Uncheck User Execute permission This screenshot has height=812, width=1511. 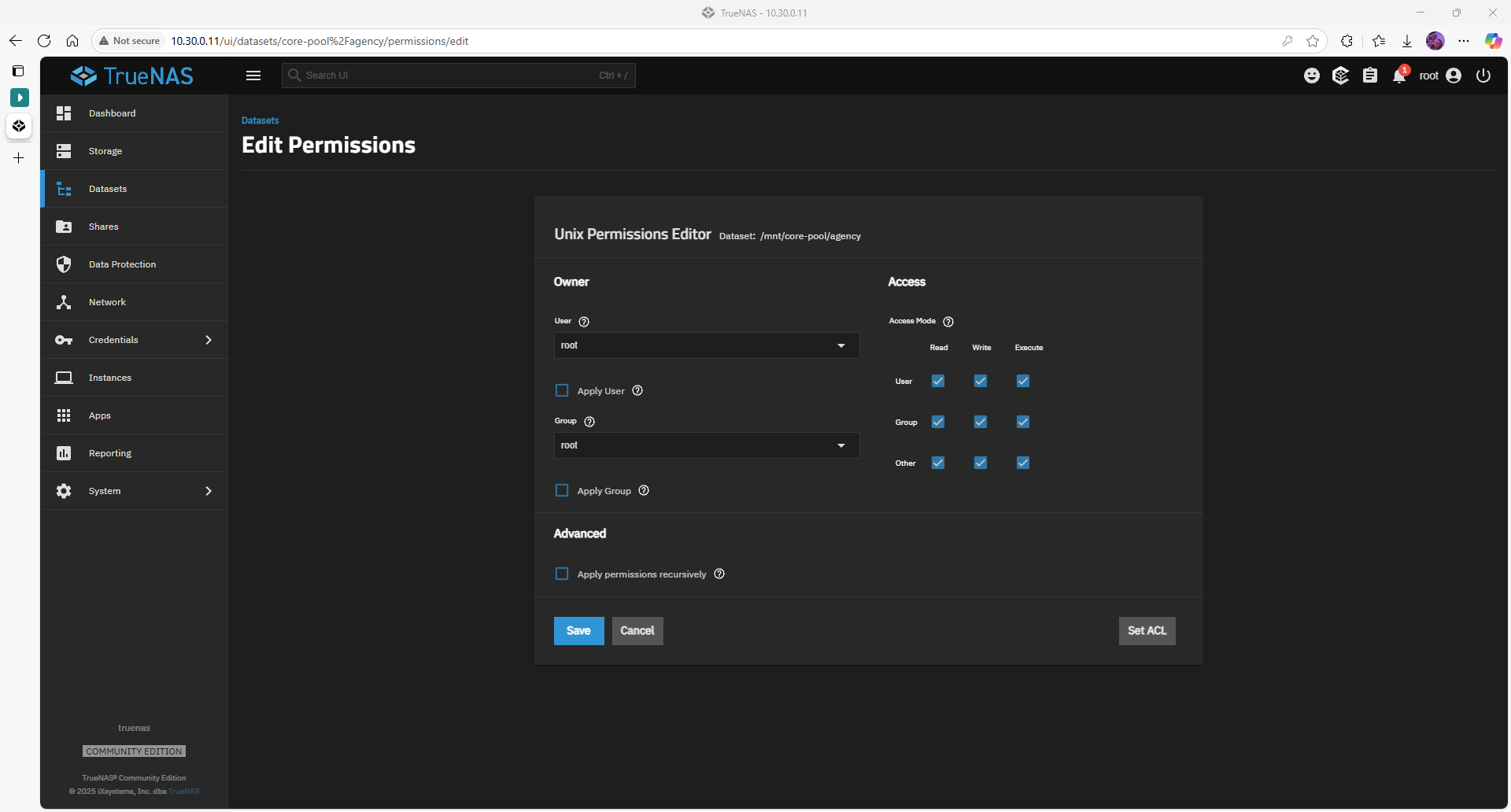point(1023,381)
